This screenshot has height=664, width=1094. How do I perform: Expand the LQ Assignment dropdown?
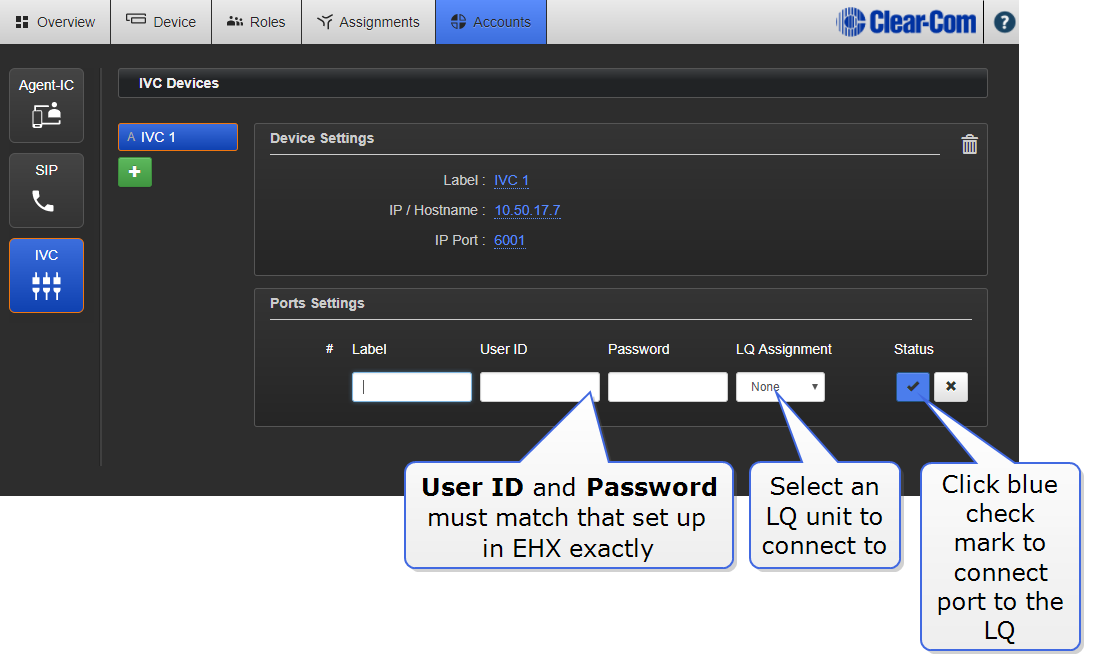pyautogui.click(x=780, y=387)
